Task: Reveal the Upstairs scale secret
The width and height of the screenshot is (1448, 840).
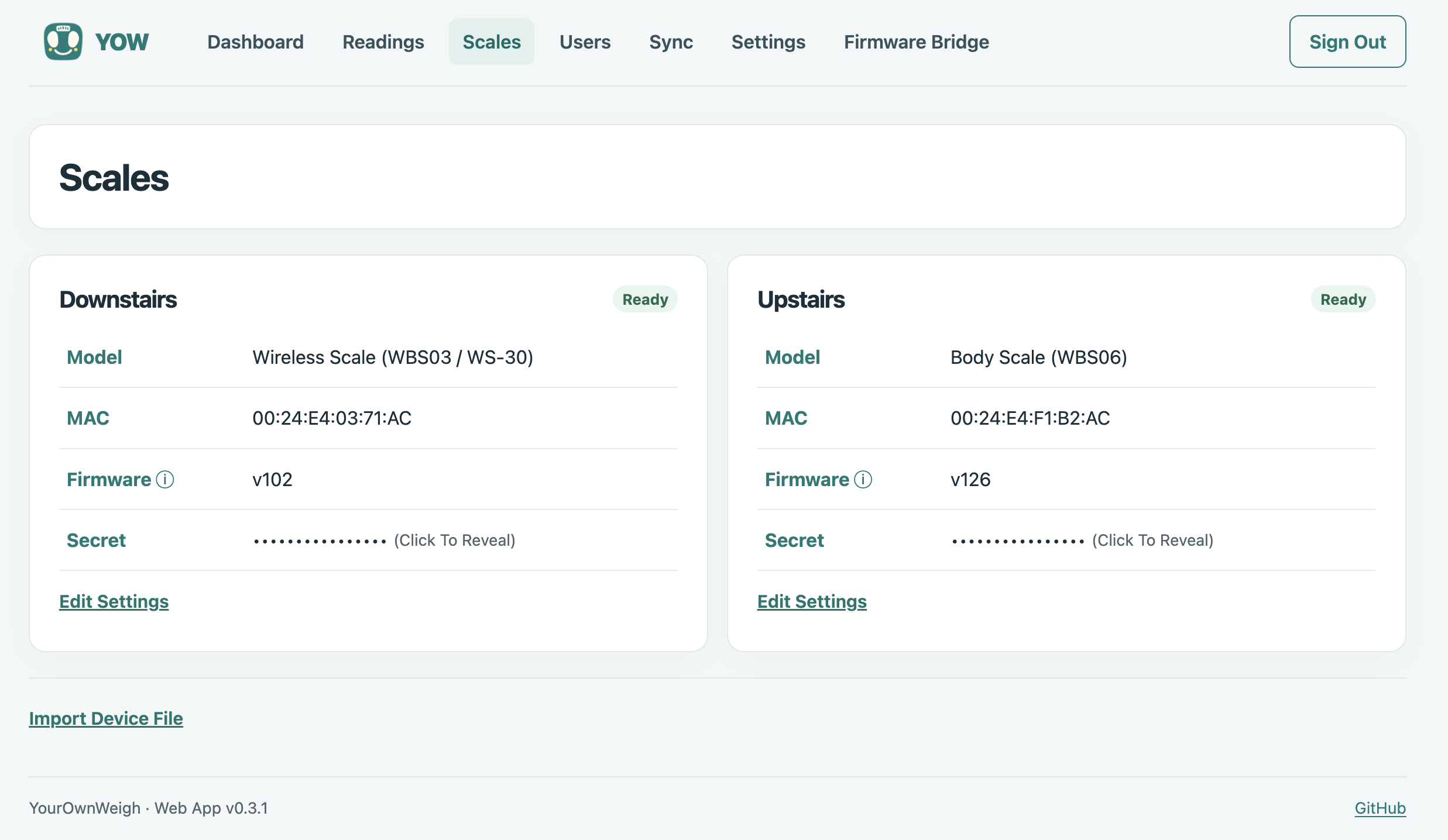Action: 1082,541
